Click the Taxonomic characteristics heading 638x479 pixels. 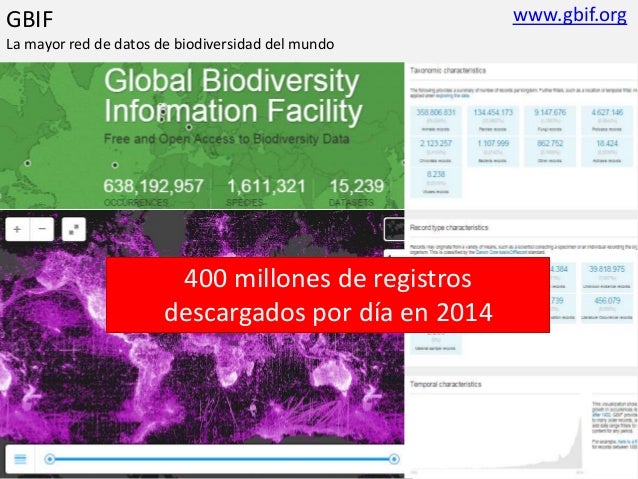pyautogui.click(x=448, y=70)
